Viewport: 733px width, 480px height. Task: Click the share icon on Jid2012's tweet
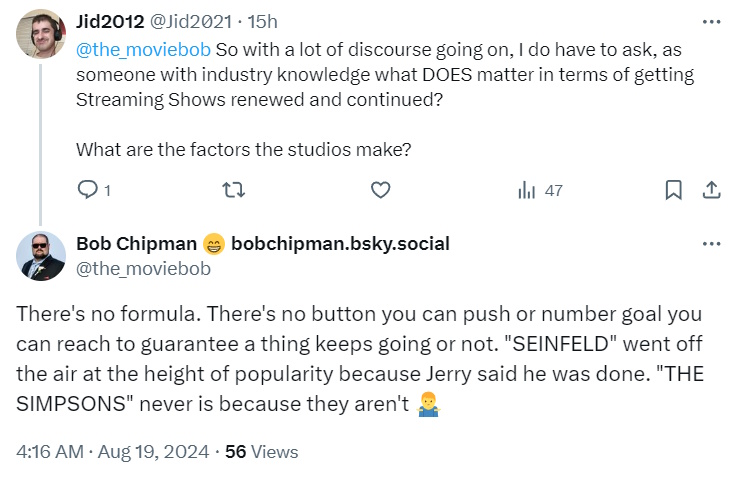tap(711, 190)
